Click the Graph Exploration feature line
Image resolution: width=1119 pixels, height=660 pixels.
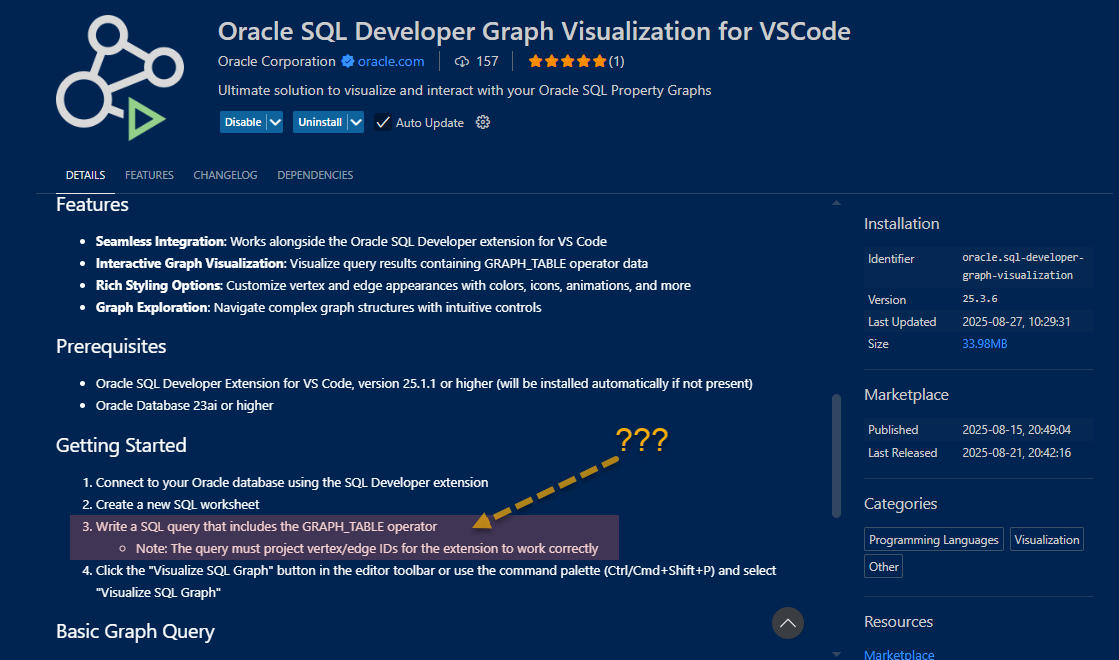pyautogui.click(x=318, y=308)
